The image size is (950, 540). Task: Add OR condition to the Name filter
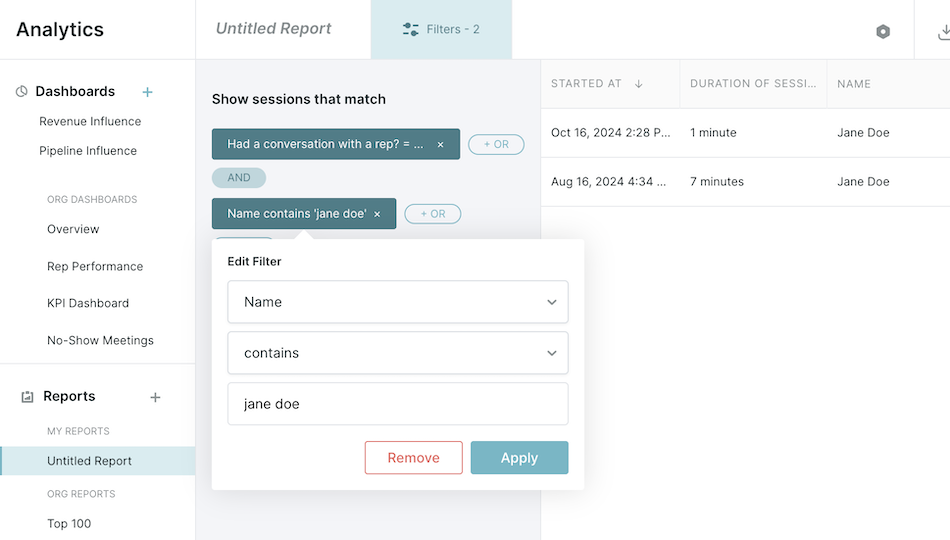tap(433, 214)
